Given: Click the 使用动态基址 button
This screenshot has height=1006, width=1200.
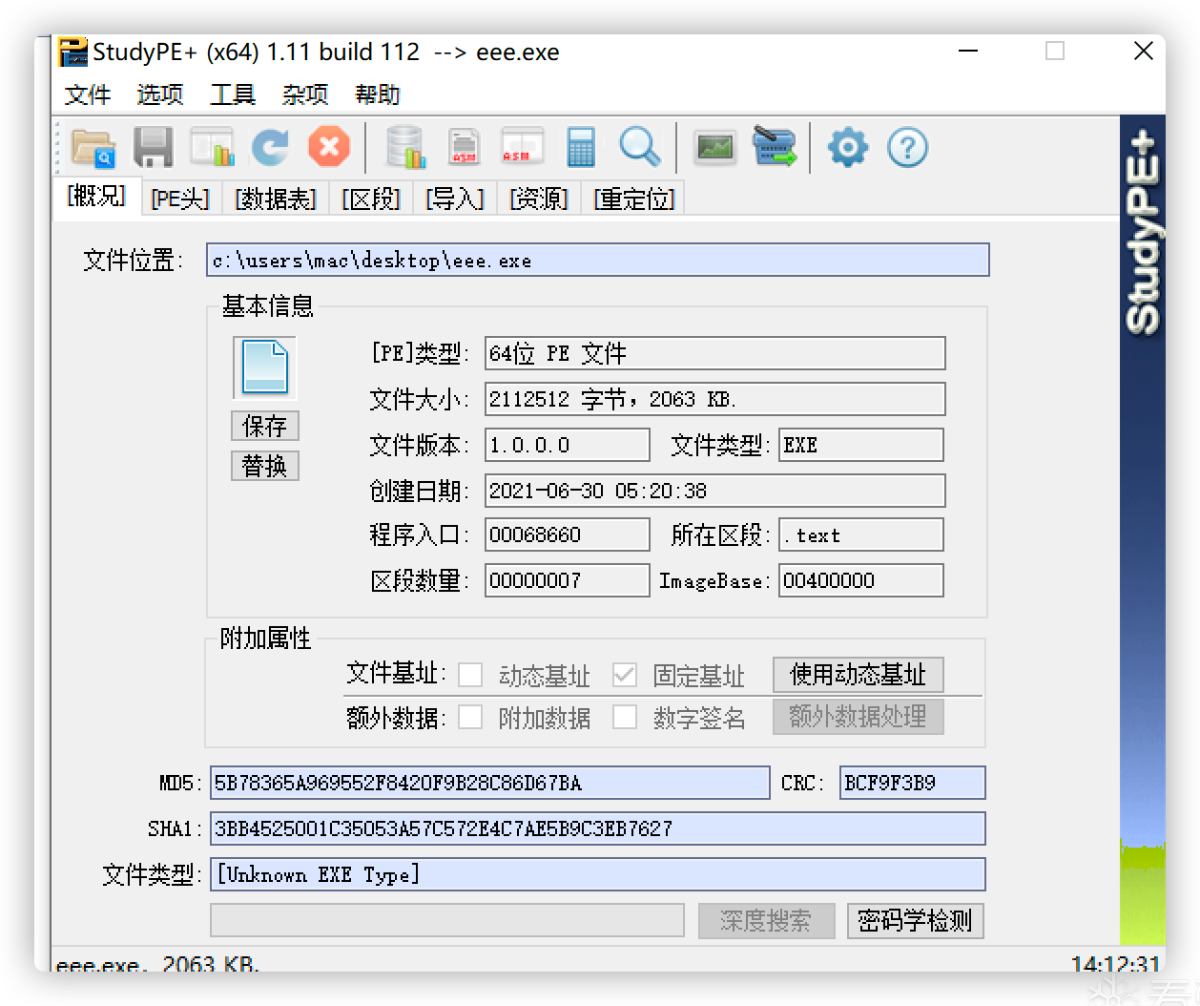Looking at the screenshot, I should (x=858, y=674).
